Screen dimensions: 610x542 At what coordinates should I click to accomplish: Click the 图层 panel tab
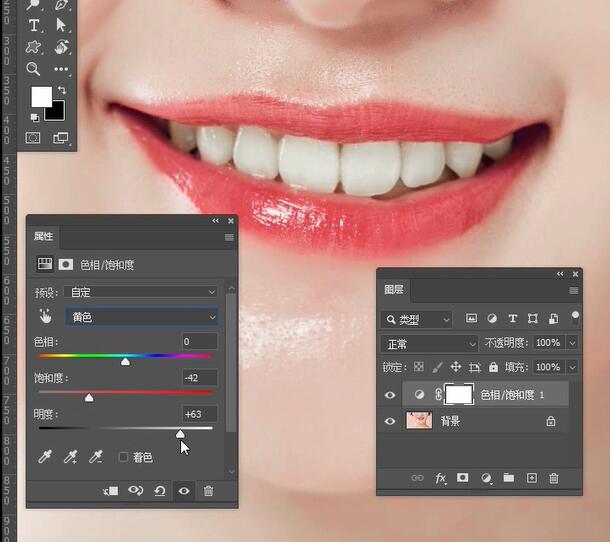[394, 290]
